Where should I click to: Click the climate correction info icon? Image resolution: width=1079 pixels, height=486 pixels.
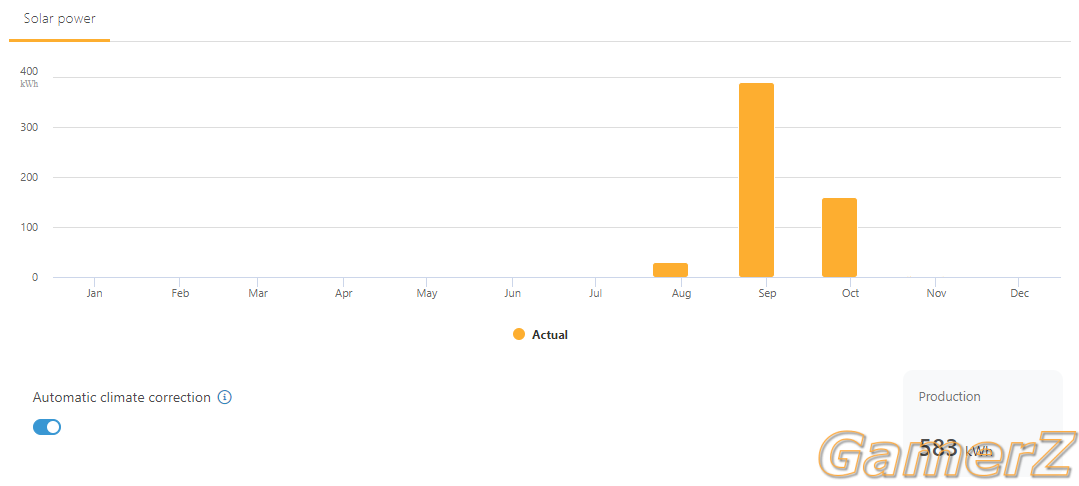[225, 397]
